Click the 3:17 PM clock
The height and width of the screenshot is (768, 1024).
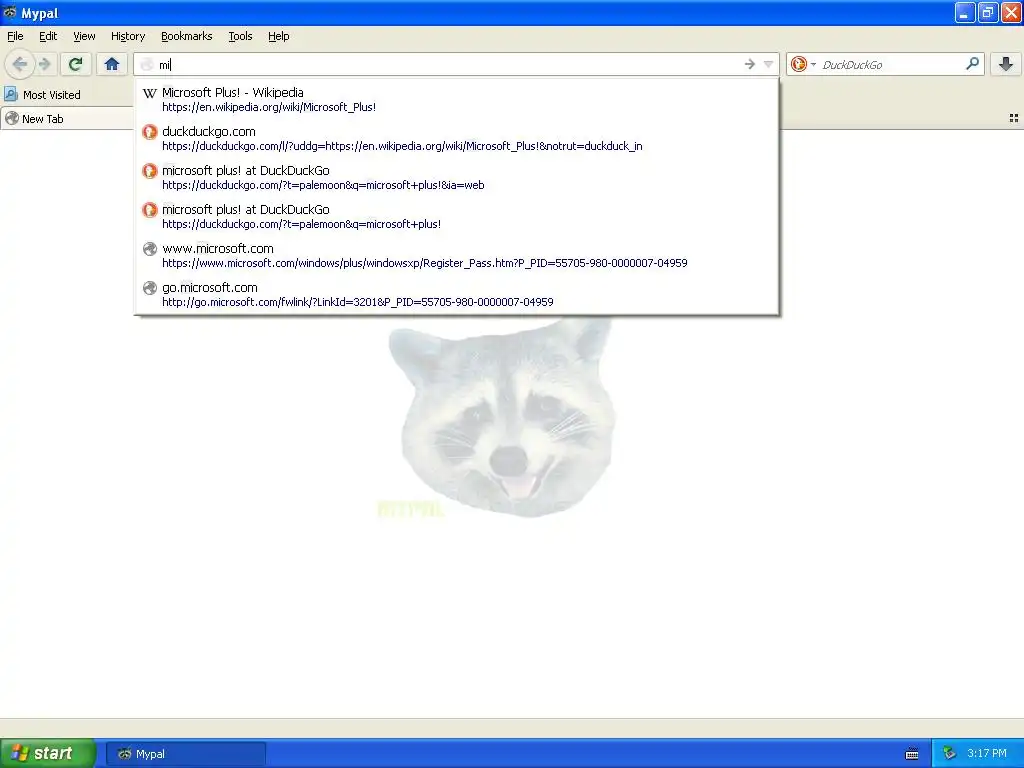pyautogui.click(x=987, y=754)
